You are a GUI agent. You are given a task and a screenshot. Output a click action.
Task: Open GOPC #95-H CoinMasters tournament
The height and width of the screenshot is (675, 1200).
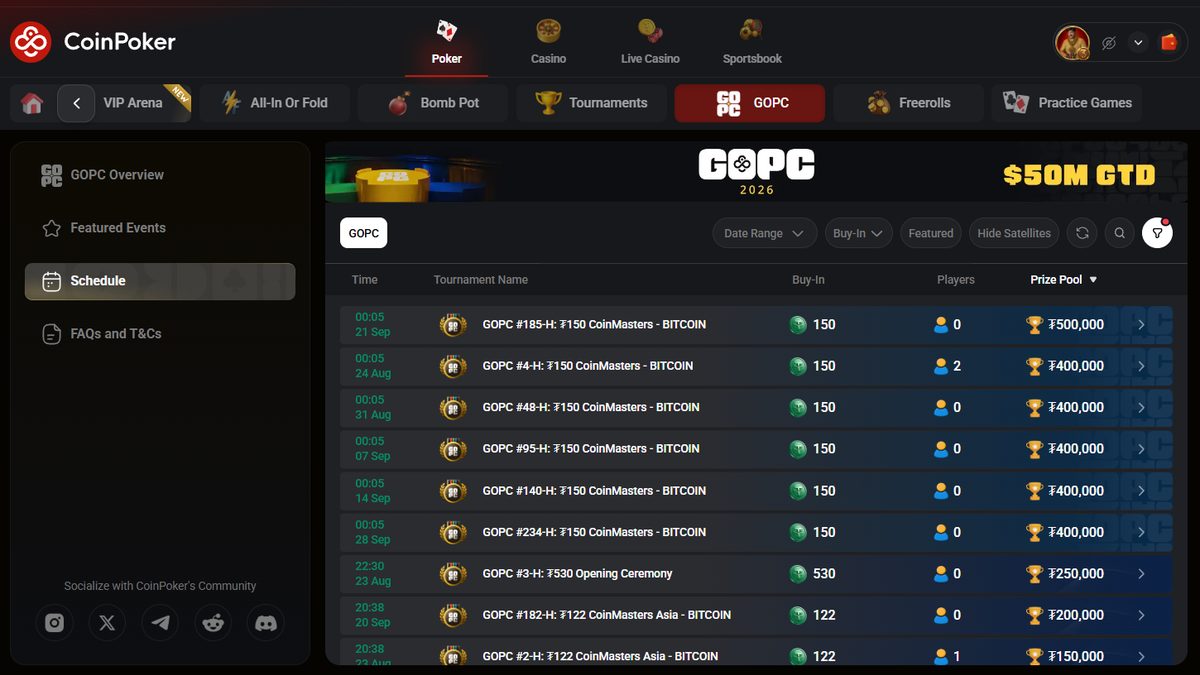[756, 449]
